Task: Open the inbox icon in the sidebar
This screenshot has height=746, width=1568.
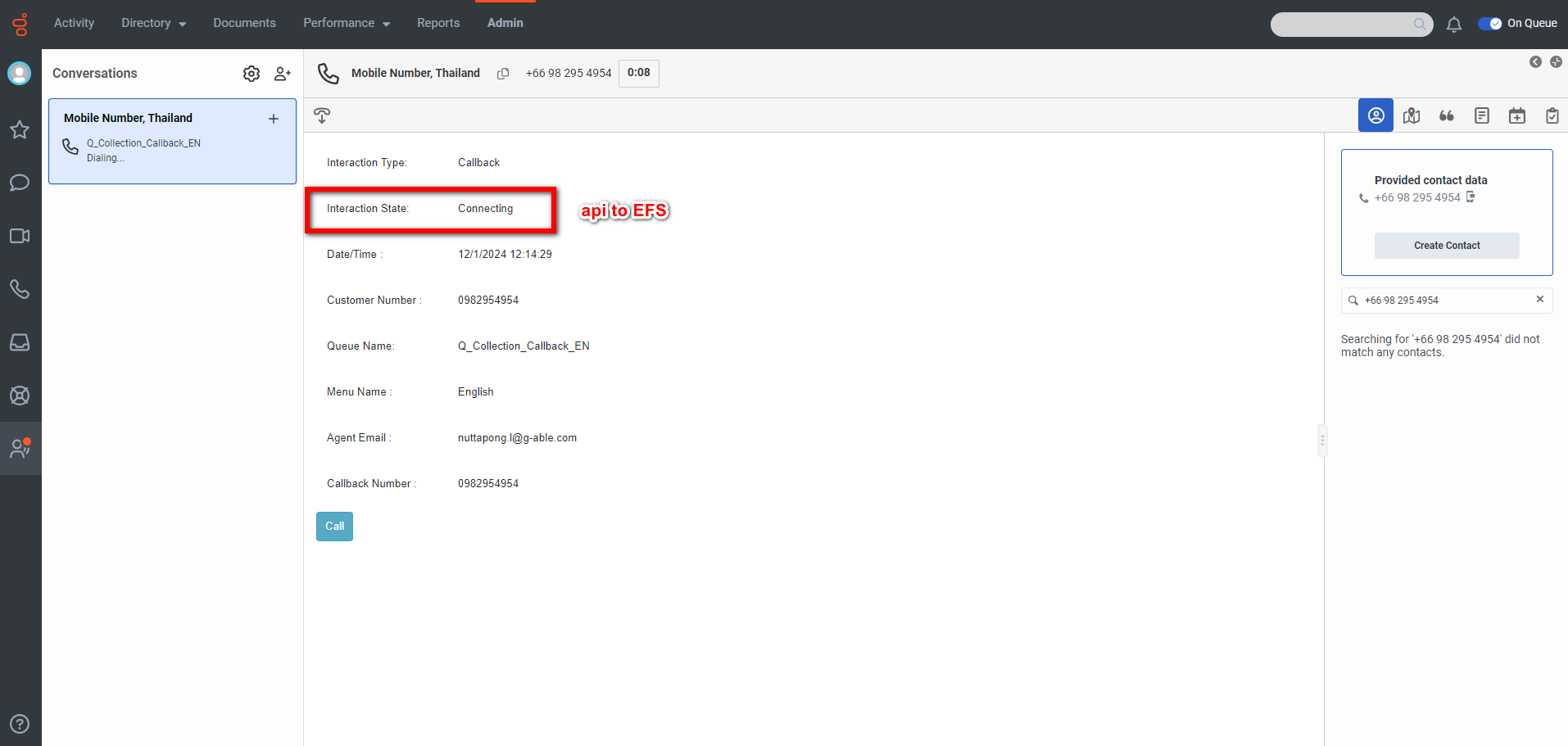Action: click(x=19, y=341)
